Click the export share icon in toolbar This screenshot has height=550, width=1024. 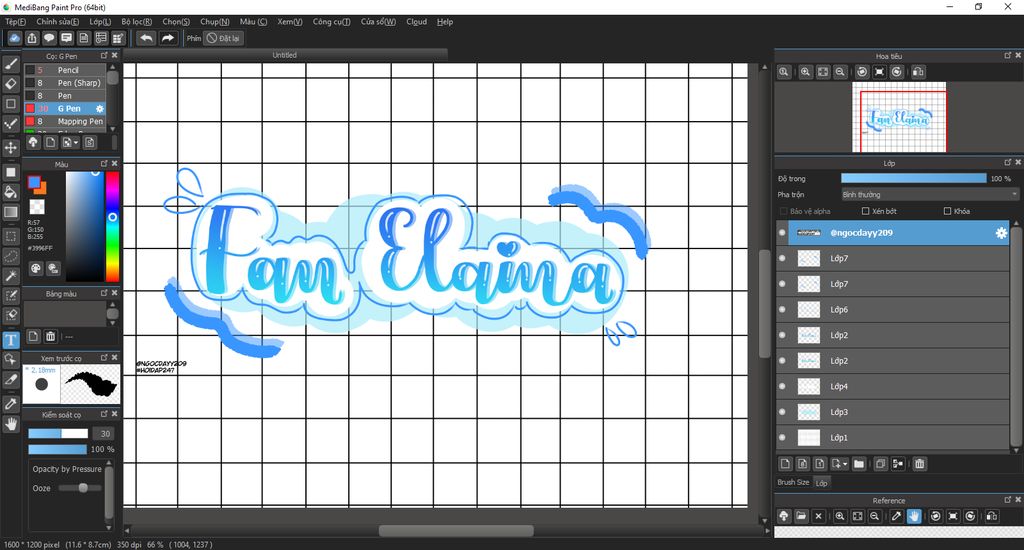[31, 38]
